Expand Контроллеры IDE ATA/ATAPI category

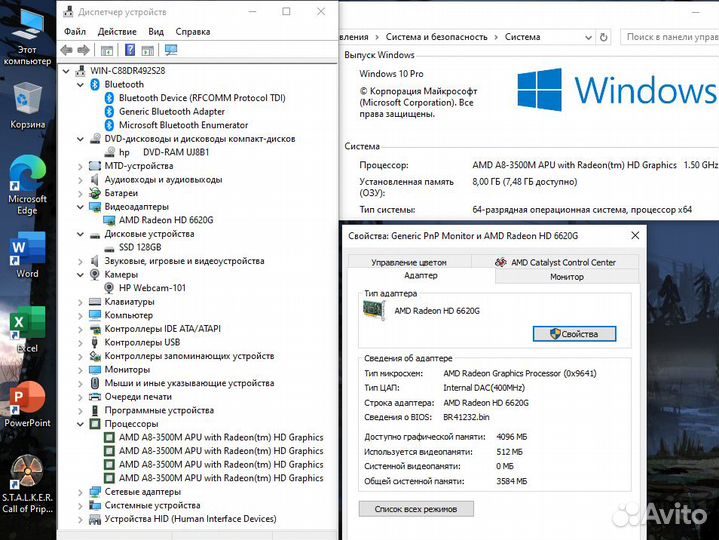tap(80, 329)
